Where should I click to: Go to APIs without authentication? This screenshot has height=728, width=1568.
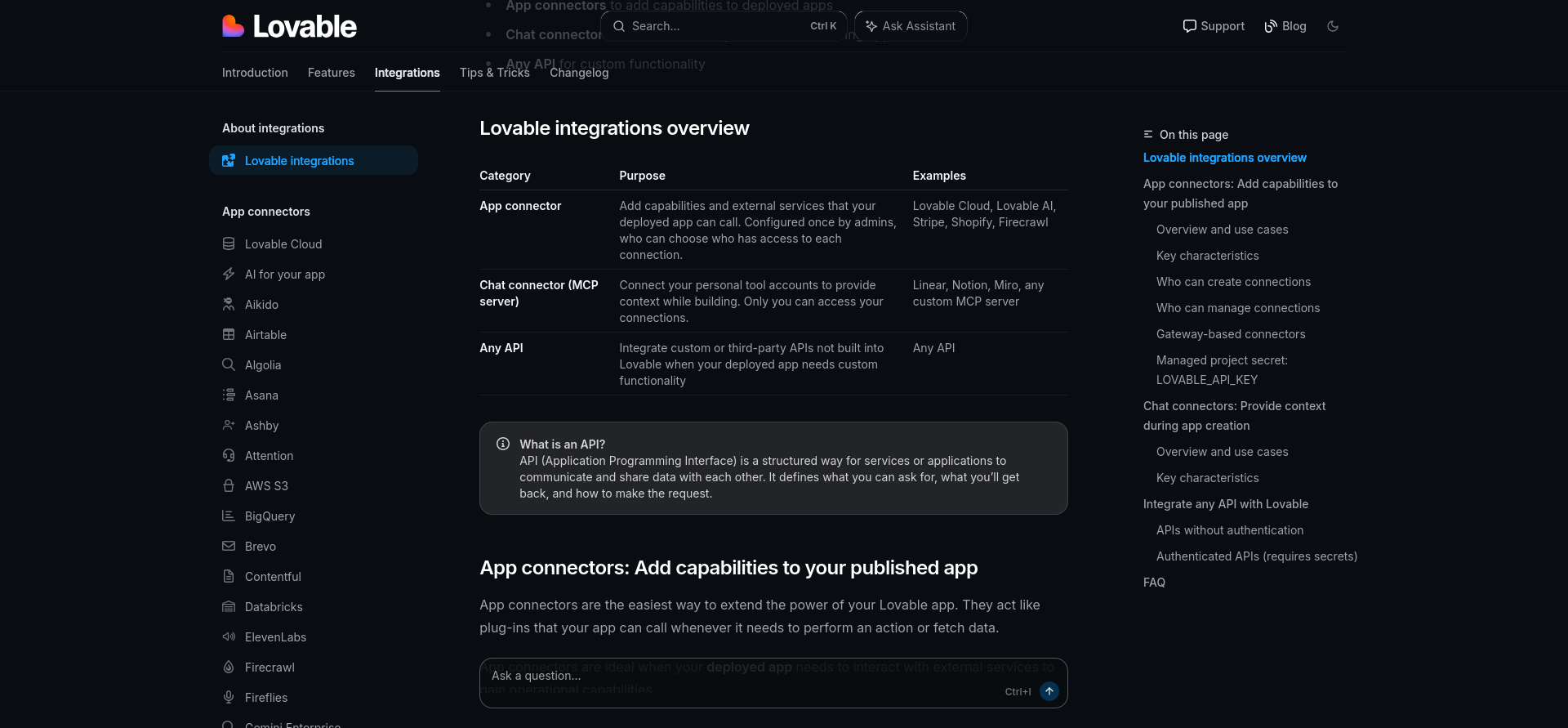(1230, 530)
